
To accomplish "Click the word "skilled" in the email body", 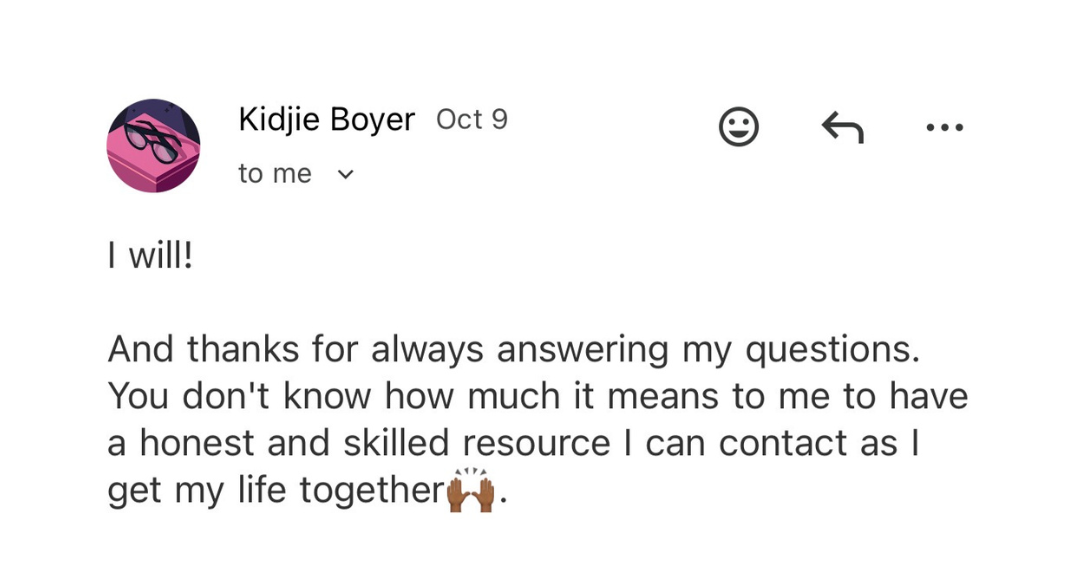I will pyautogui.click(x=396, y=443).
